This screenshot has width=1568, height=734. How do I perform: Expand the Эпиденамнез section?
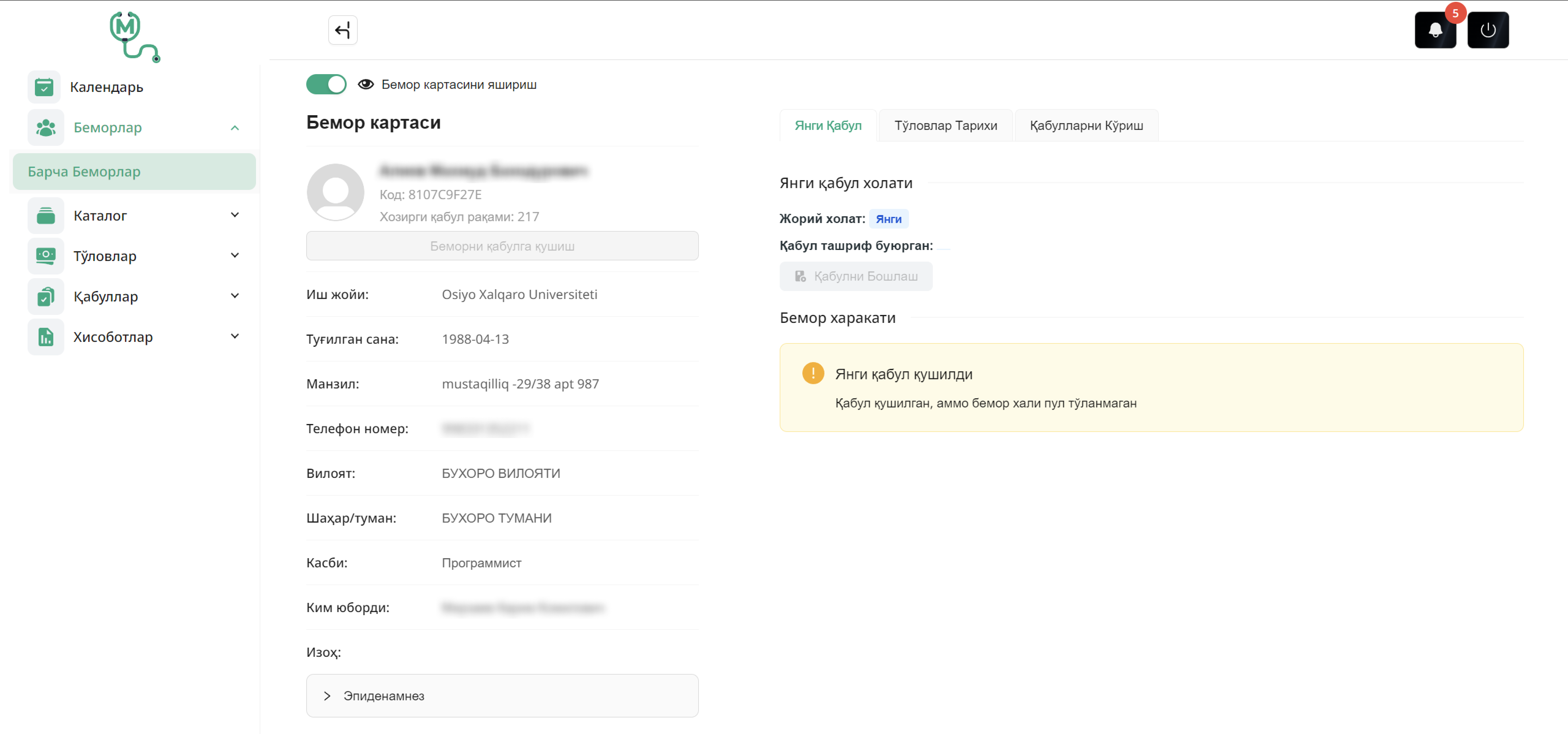point(327,696)
